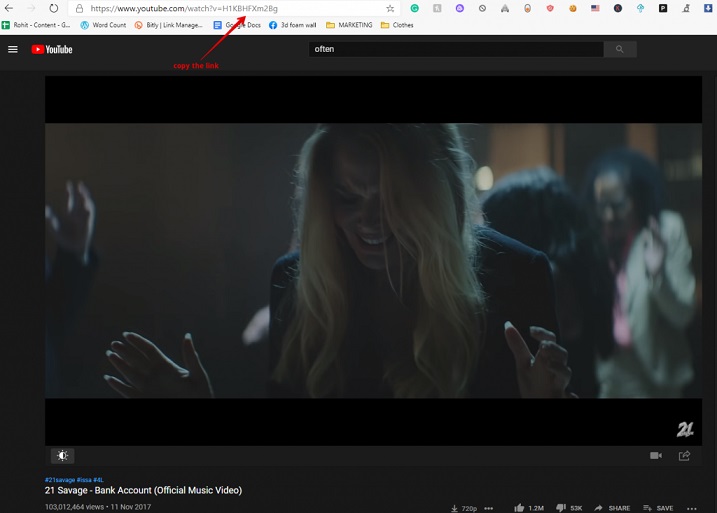Open the Bitly Link Manager bookmark

[168, 25]
